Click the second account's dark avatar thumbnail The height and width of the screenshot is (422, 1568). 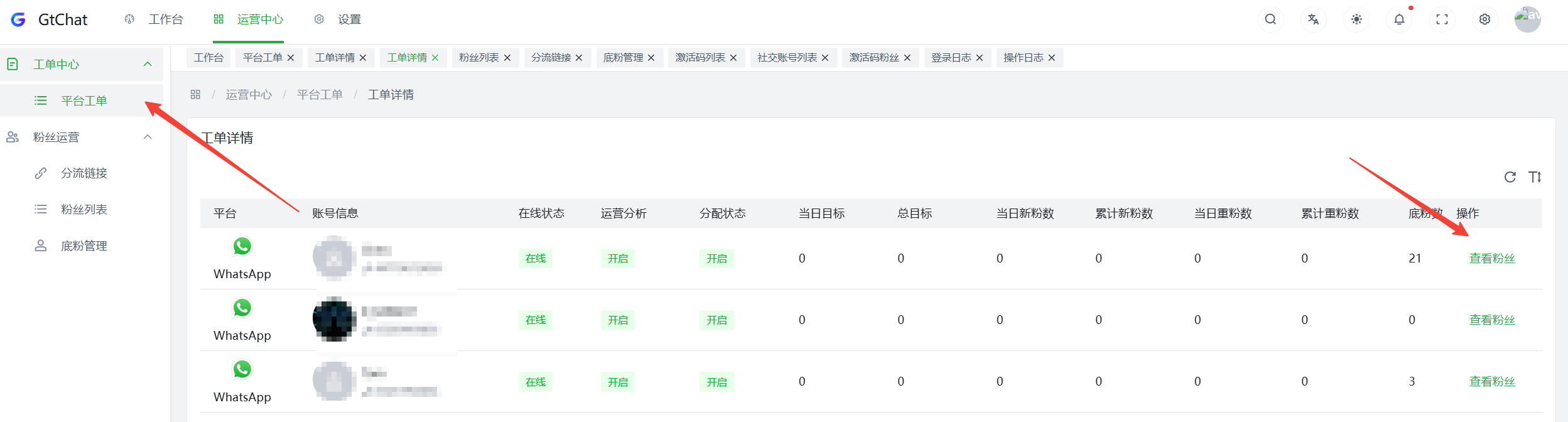click(x=334, y=320)
